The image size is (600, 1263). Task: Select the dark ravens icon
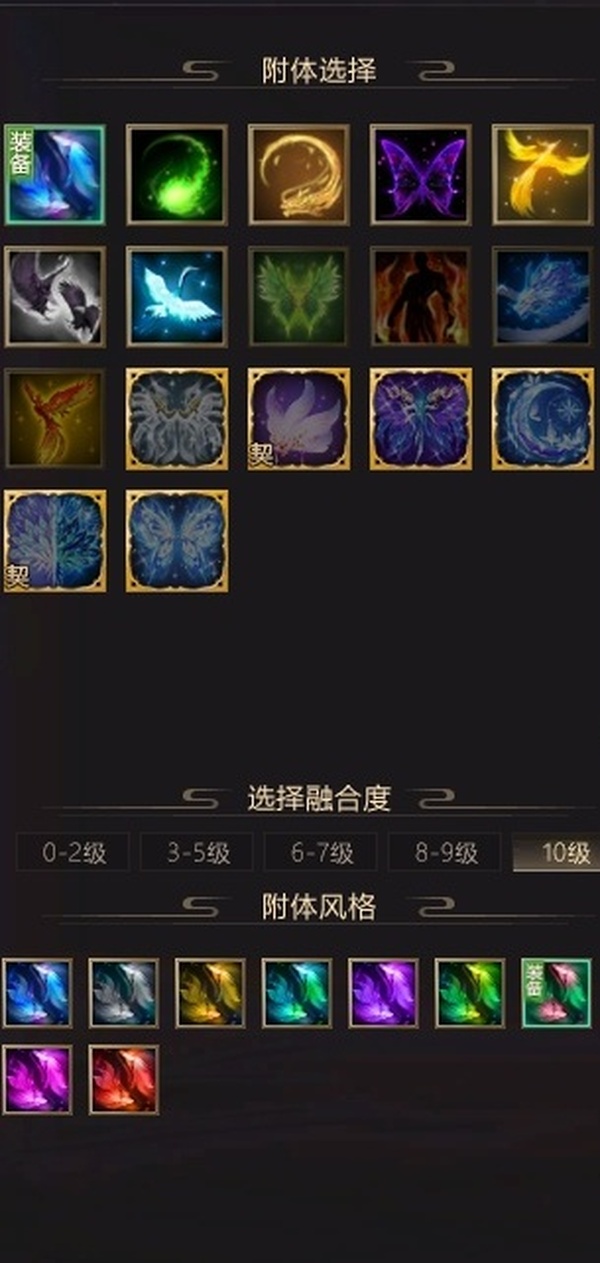[55, 297]
